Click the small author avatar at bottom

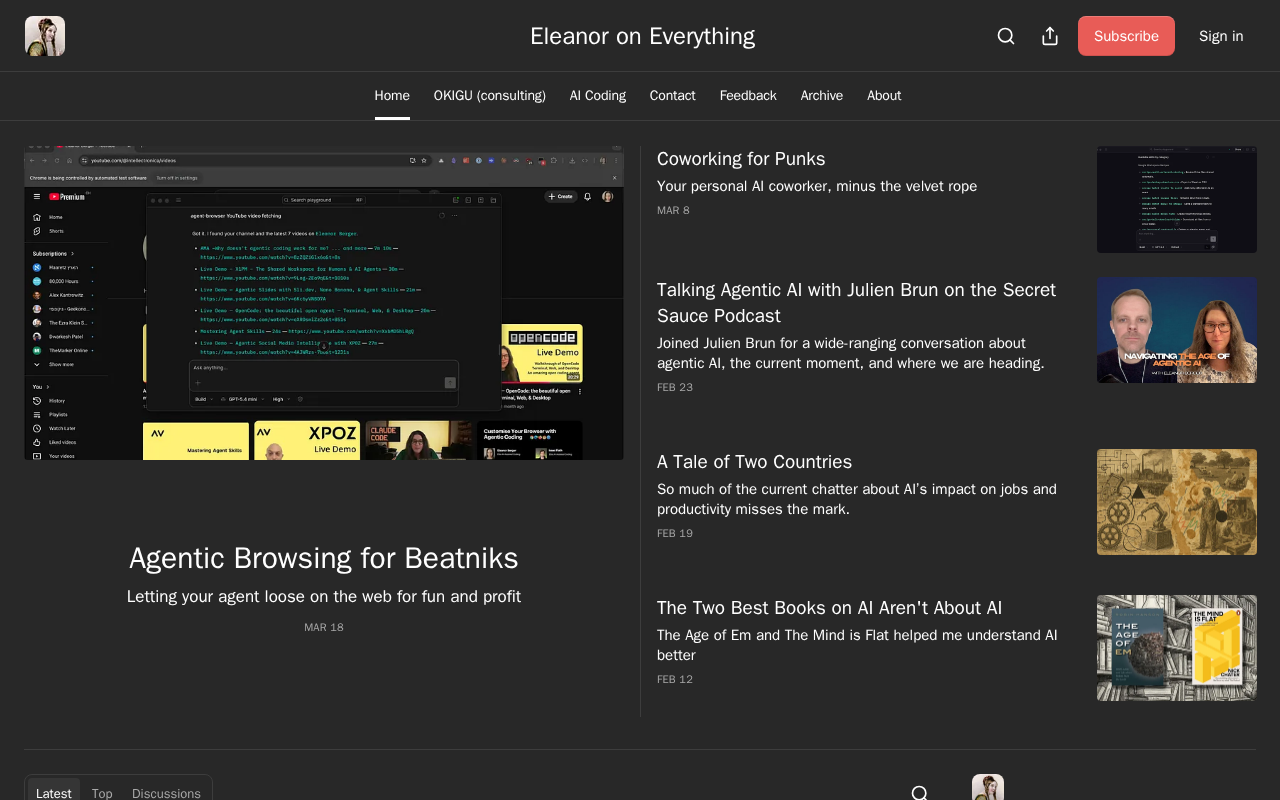pos(988,788)
